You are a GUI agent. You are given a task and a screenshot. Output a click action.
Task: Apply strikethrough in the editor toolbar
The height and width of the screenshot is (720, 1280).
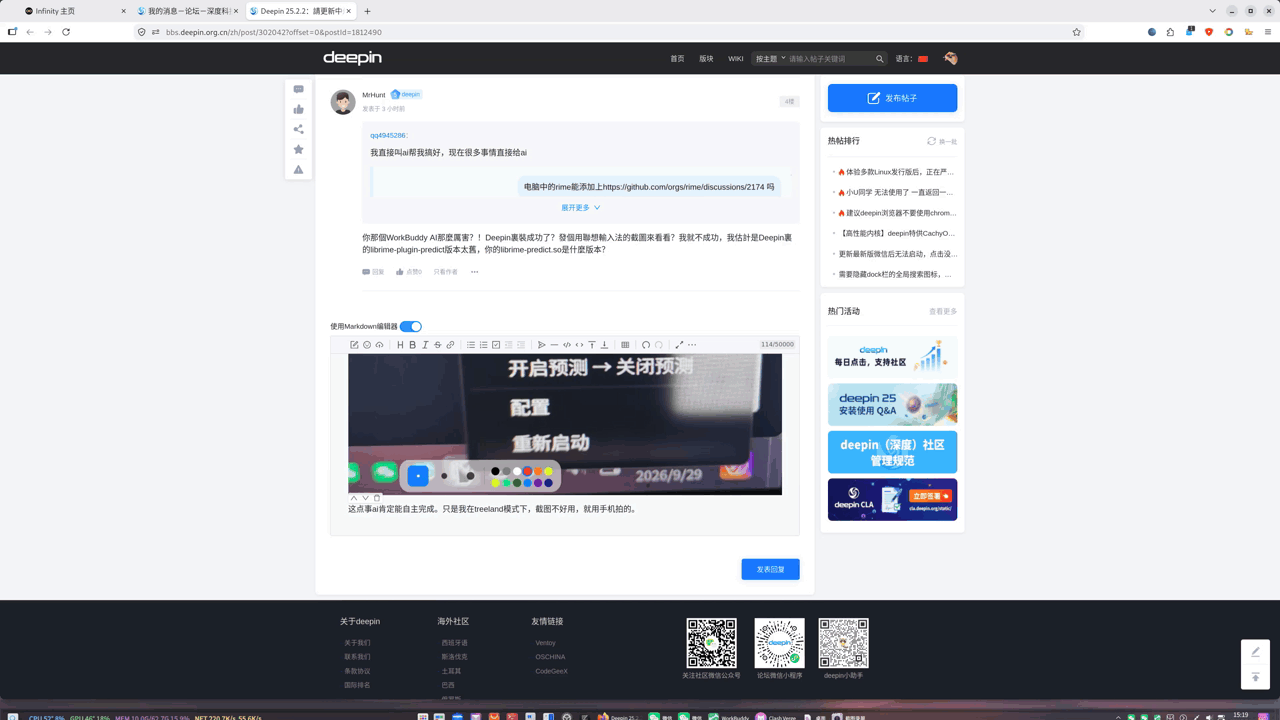click(x=437, y=345)
